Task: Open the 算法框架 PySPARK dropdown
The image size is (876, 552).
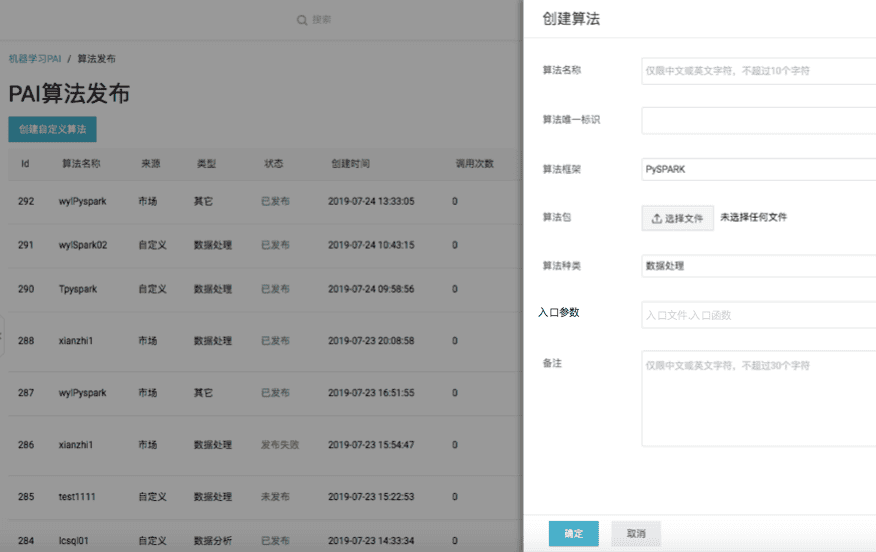Action: (758, 169)
